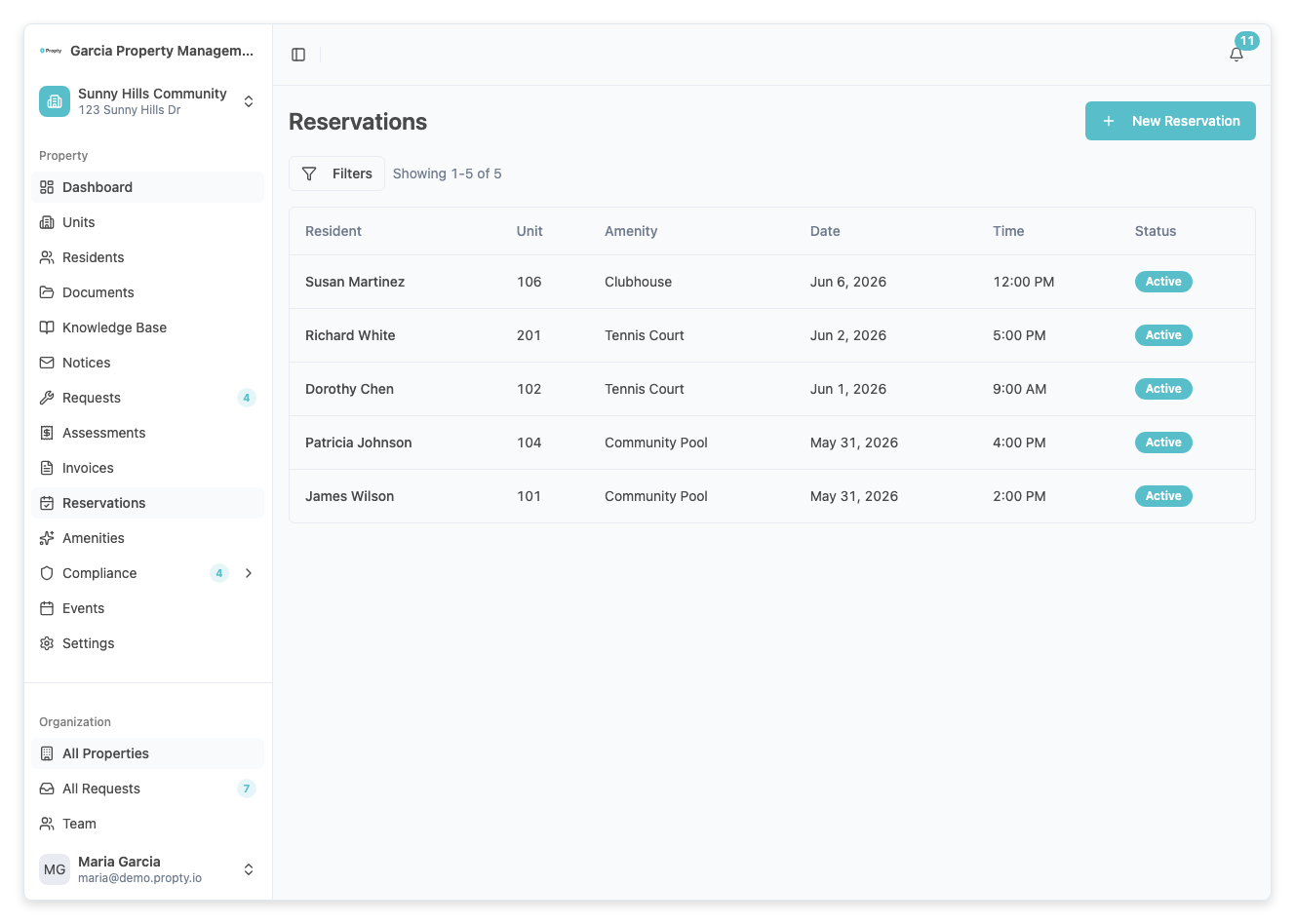
Task: Click the Units building icon
Action: 47,222
